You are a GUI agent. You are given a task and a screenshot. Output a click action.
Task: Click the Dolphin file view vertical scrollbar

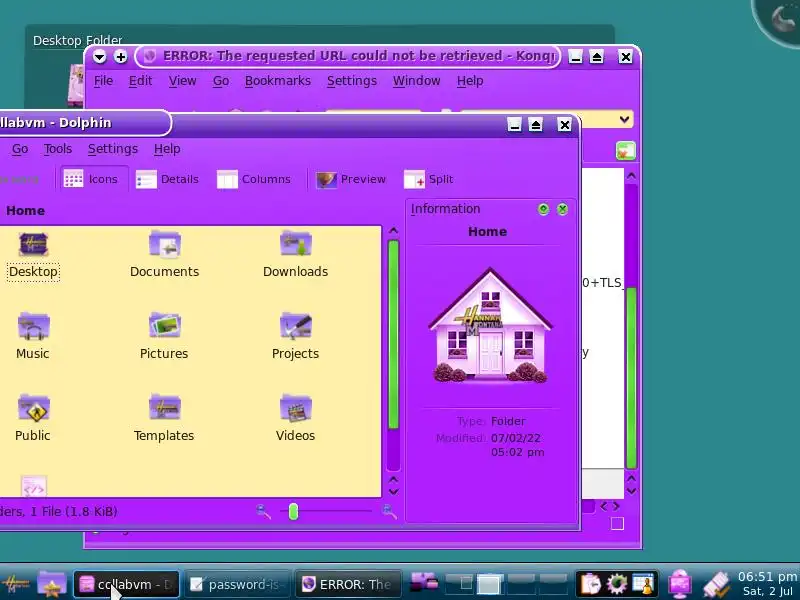point(393,334)
